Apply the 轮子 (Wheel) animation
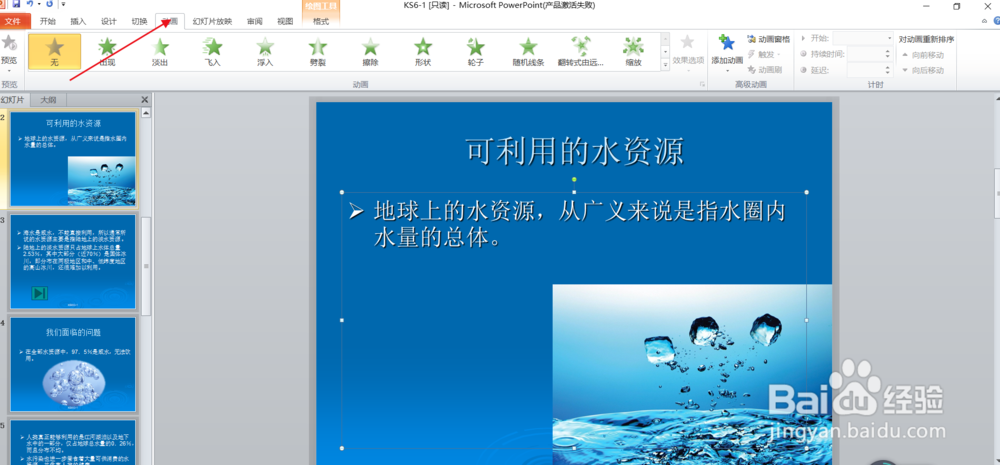Viewport: 1000px width, 465px height. pos(475,52)
